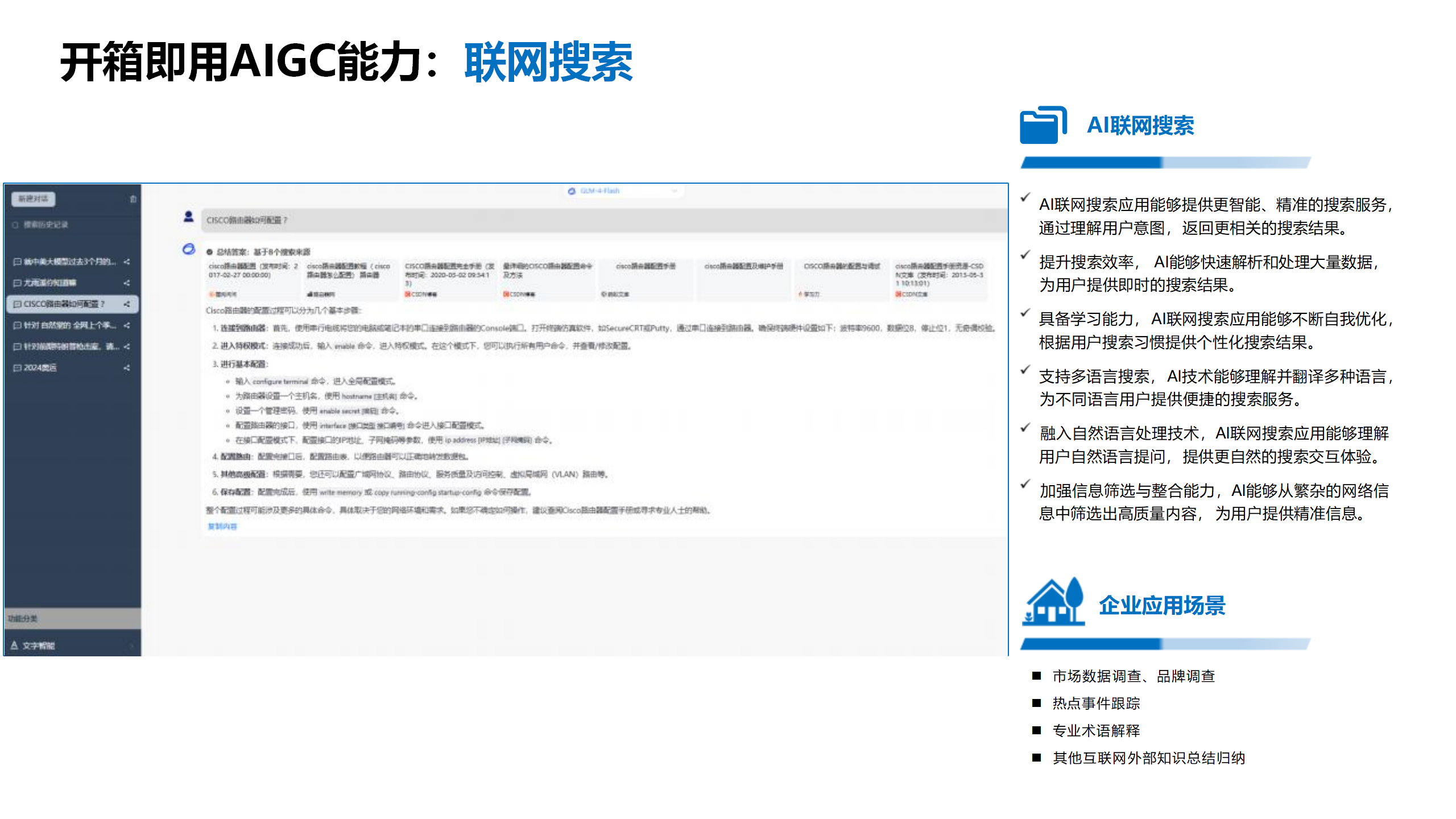The height and width of the screenshot is (819, 1456).
Task: Click the house icon beside '企业应用场景'
Action: (1053, 602)
